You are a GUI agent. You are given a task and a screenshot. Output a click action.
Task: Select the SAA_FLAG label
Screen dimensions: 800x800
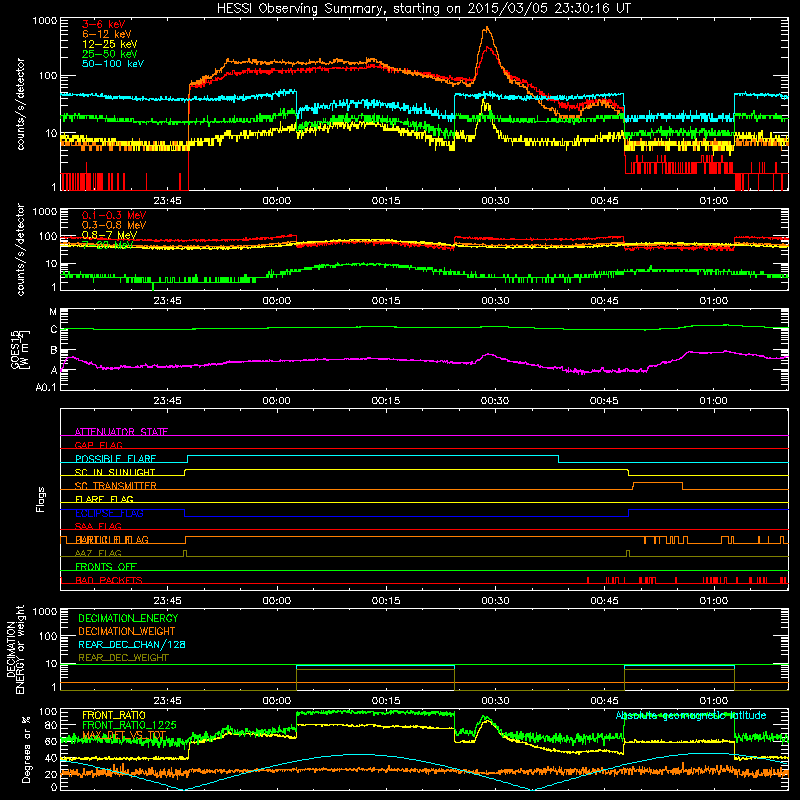[x=98, y=526]
